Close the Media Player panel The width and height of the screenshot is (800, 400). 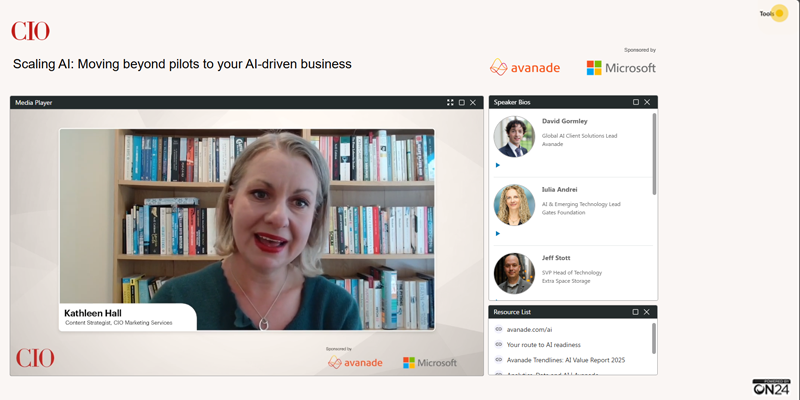(x=473, y=102)
